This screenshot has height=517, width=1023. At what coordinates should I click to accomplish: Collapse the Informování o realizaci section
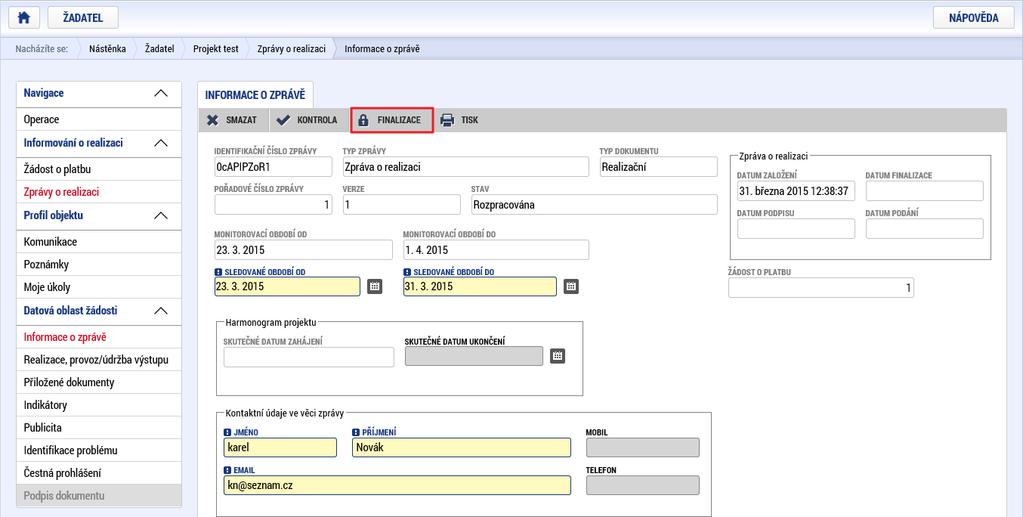[x=160, y=143]
